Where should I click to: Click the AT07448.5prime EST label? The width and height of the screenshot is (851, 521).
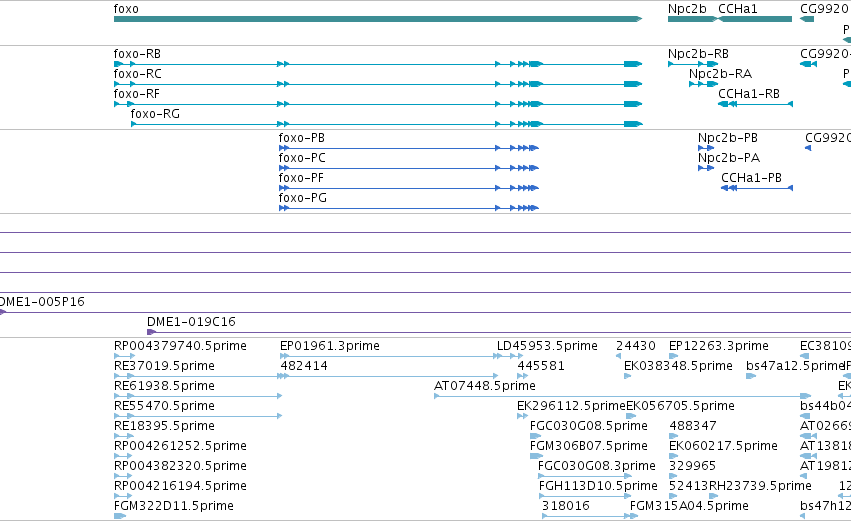(485, 386)
